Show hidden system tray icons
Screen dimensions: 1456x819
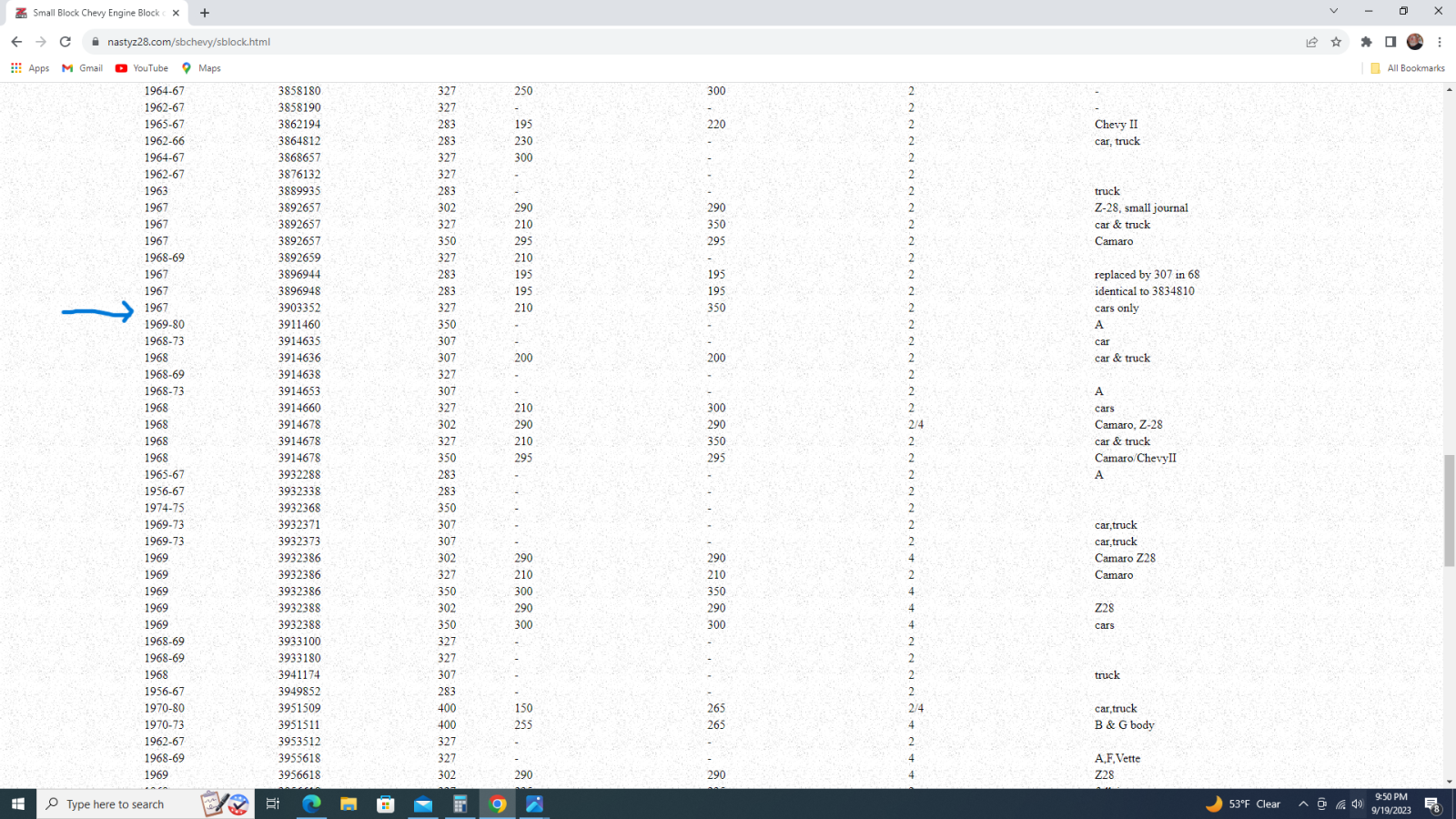click(x=1303, y=804)
